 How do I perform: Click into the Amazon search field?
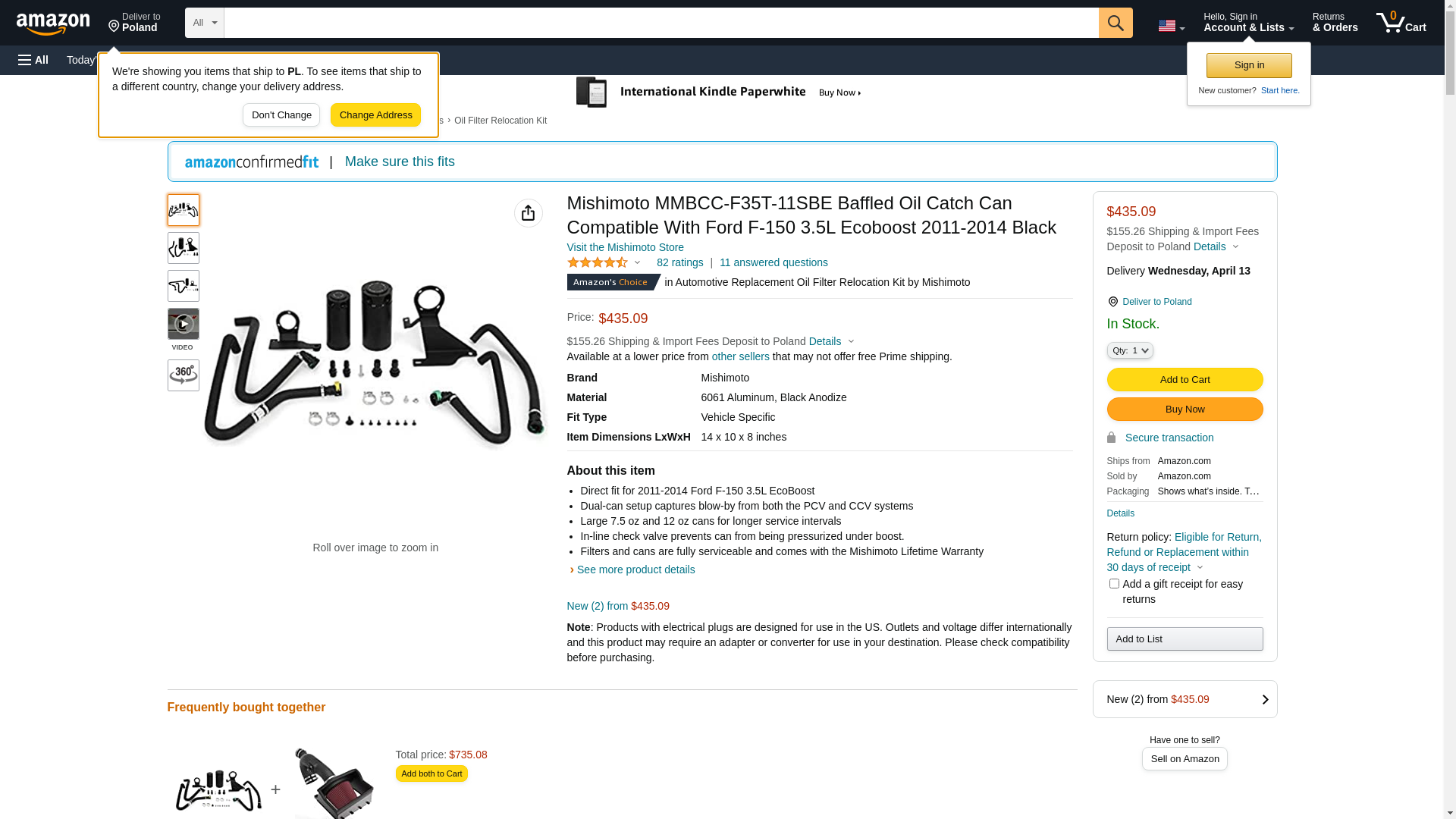(661, 23)
